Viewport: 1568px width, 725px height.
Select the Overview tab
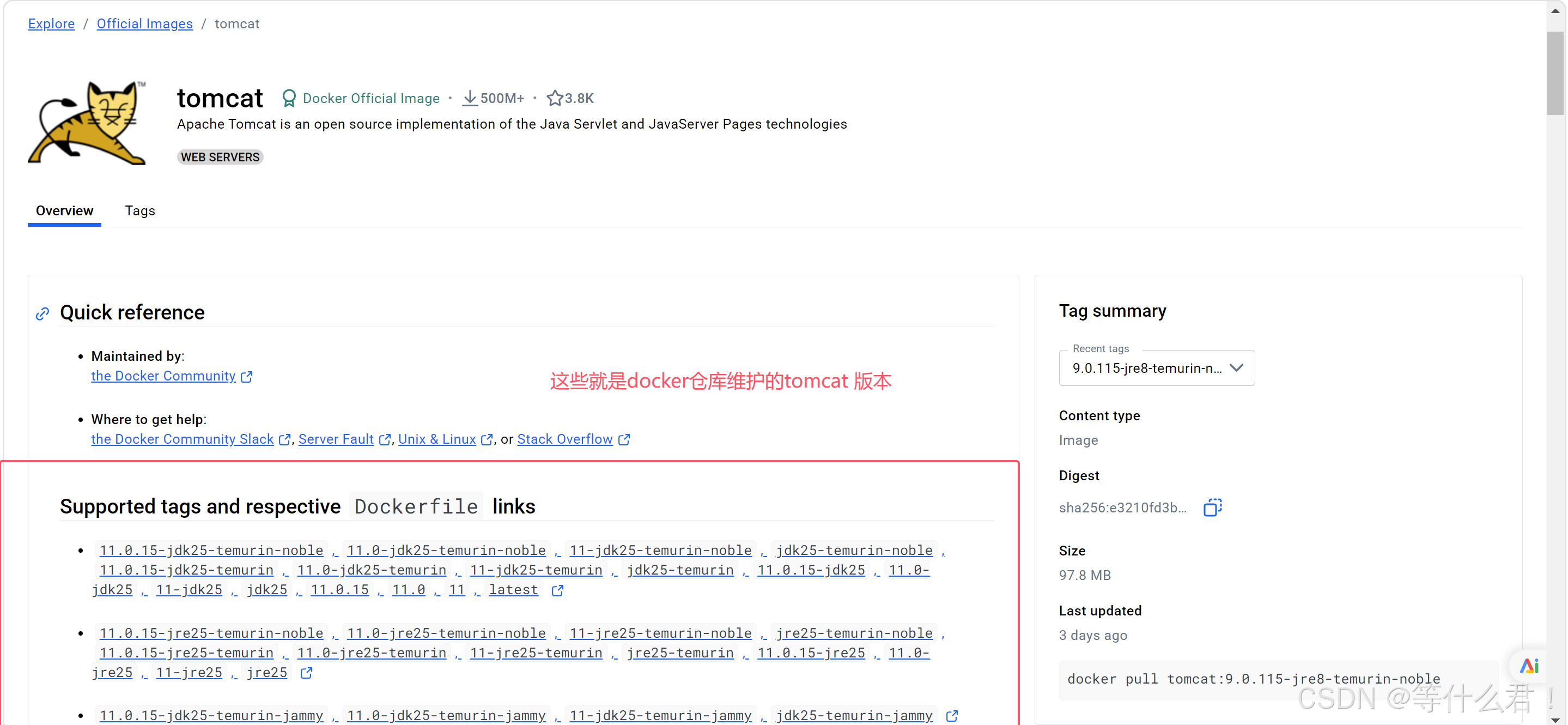(x=64, y=211)
